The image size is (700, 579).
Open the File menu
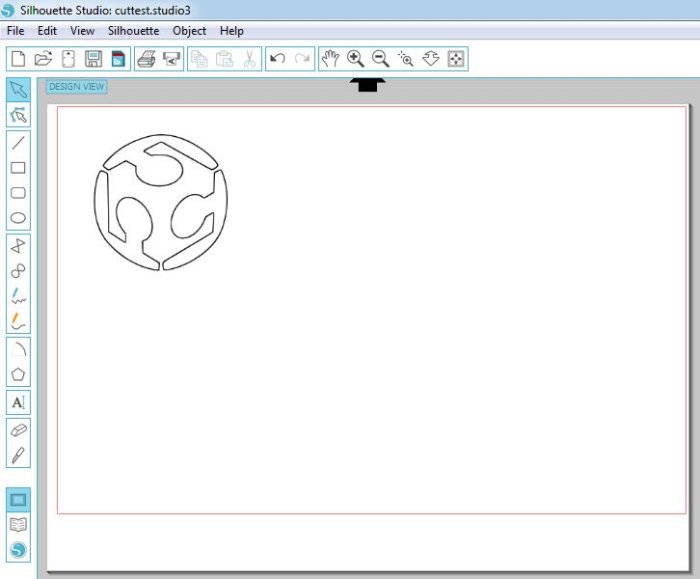pos(16,31)
